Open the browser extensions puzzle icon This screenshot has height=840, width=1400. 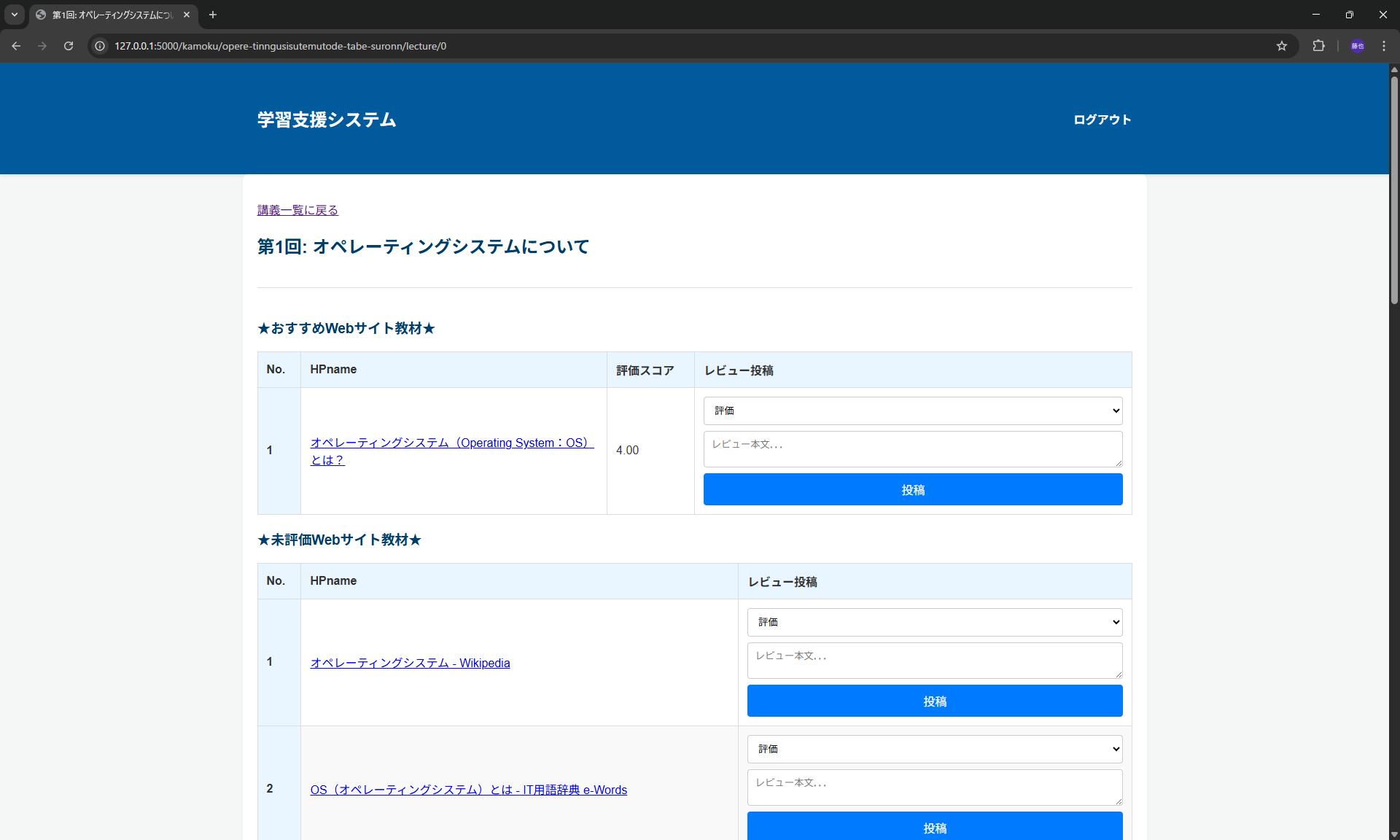coord(1318,46)
